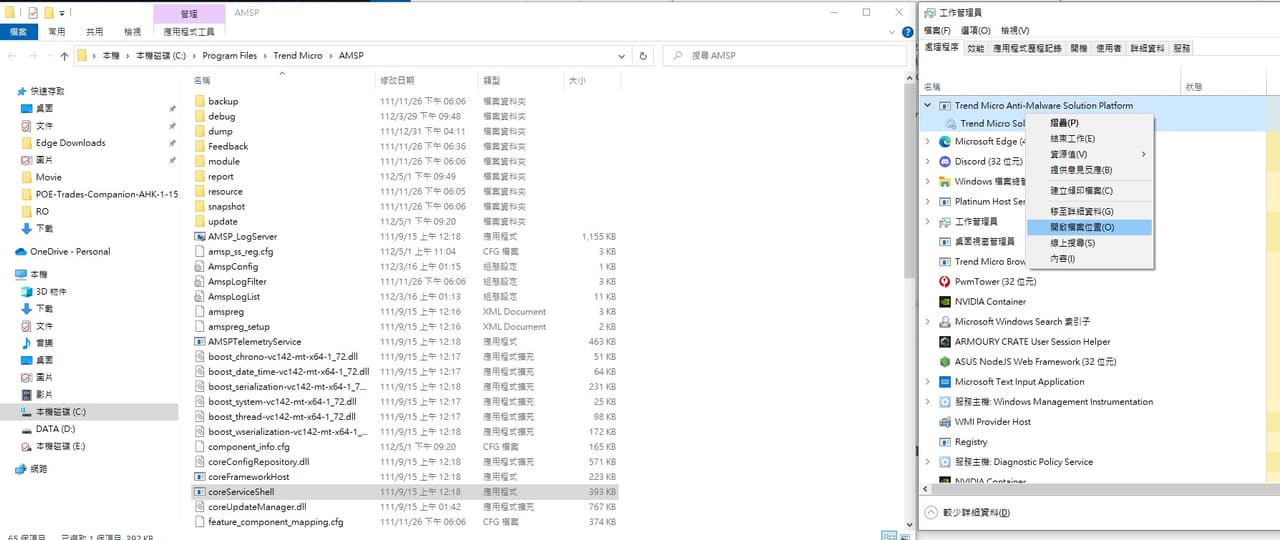The image size is (1280, 540).
Task: Click the Back navigation arrow in Explorer
Action: click(12, 56)
